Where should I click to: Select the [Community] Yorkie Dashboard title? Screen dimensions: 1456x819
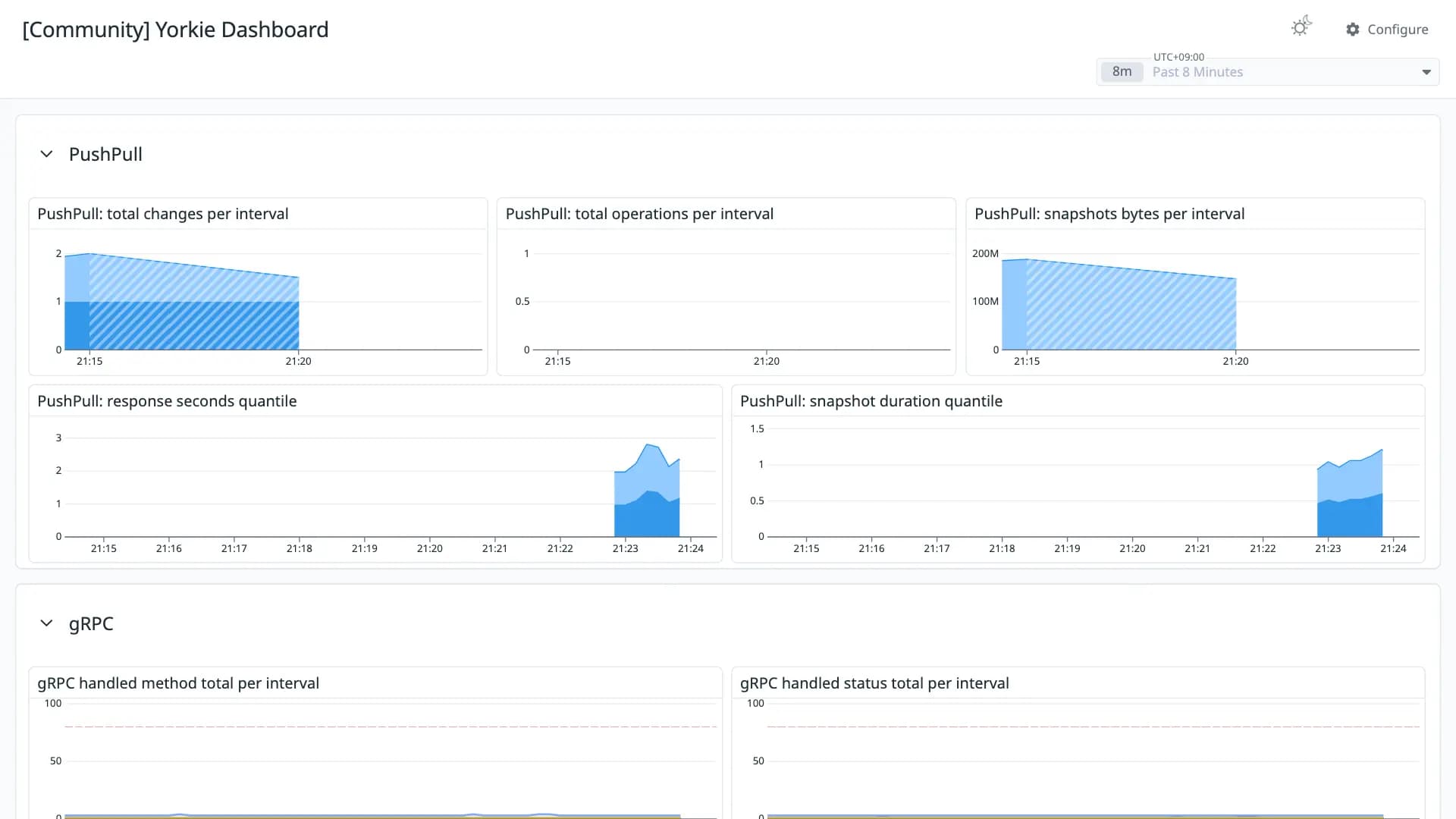point(175,30)
